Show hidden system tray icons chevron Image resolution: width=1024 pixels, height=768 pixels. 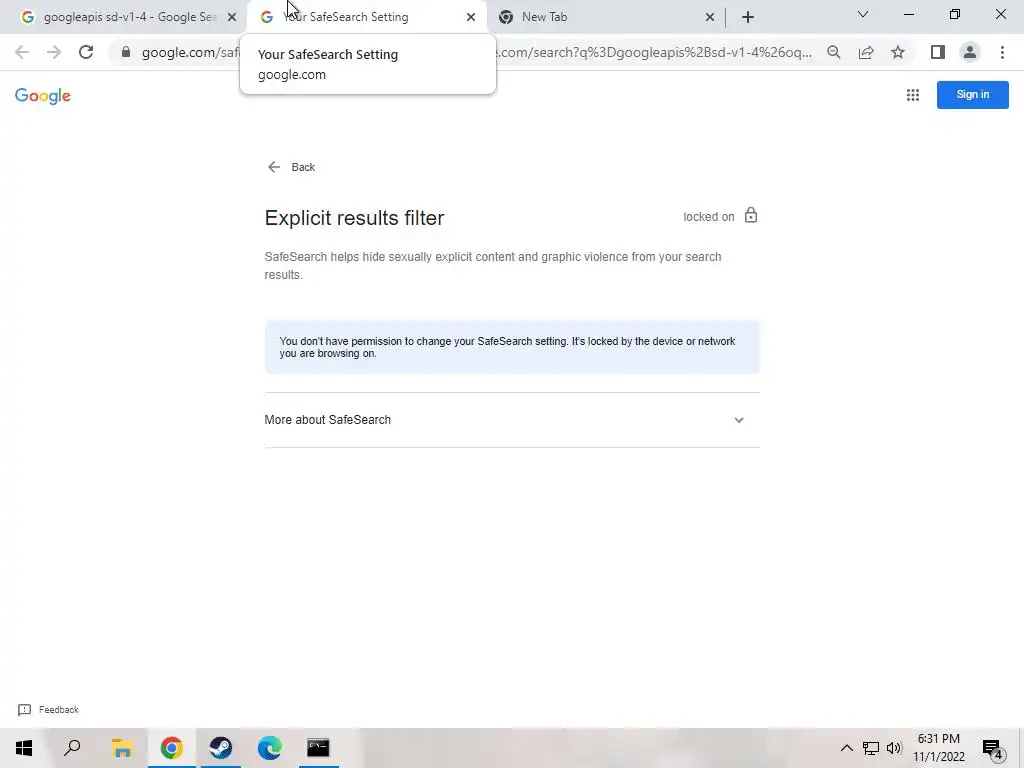click(846, 748)
